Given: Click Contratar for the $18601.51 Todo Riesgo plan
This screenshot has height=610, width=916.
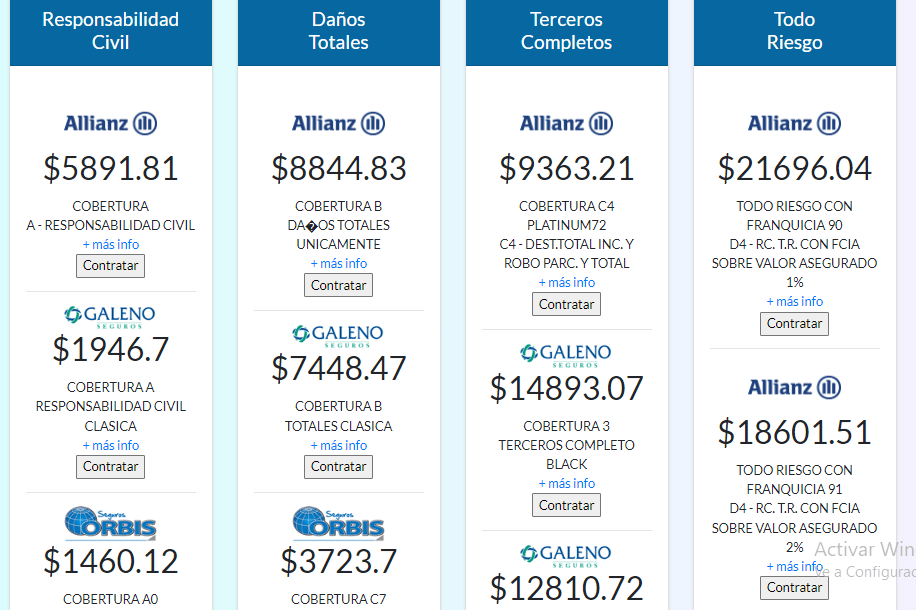Looking at the screenshot, I should click(x=793, y=588).
